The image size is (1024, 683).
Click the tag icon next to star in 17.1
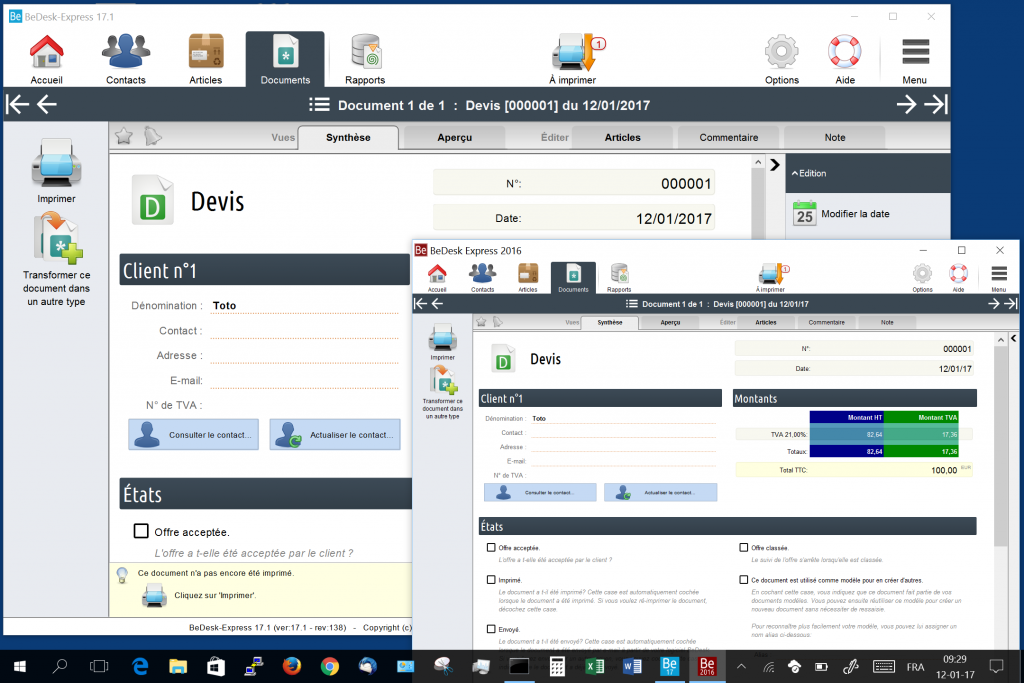[152, 136]
